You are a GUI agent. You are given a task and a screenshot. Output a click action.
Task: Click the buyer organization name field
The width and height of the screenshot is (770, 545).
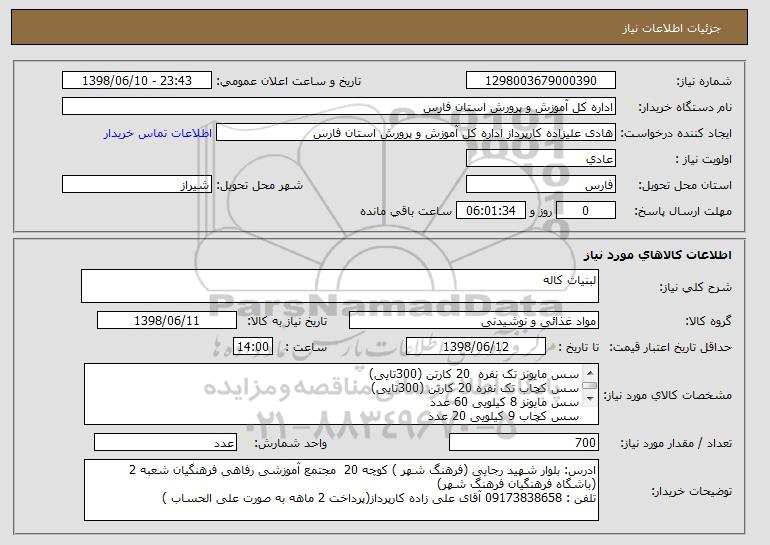coord(339,107)
